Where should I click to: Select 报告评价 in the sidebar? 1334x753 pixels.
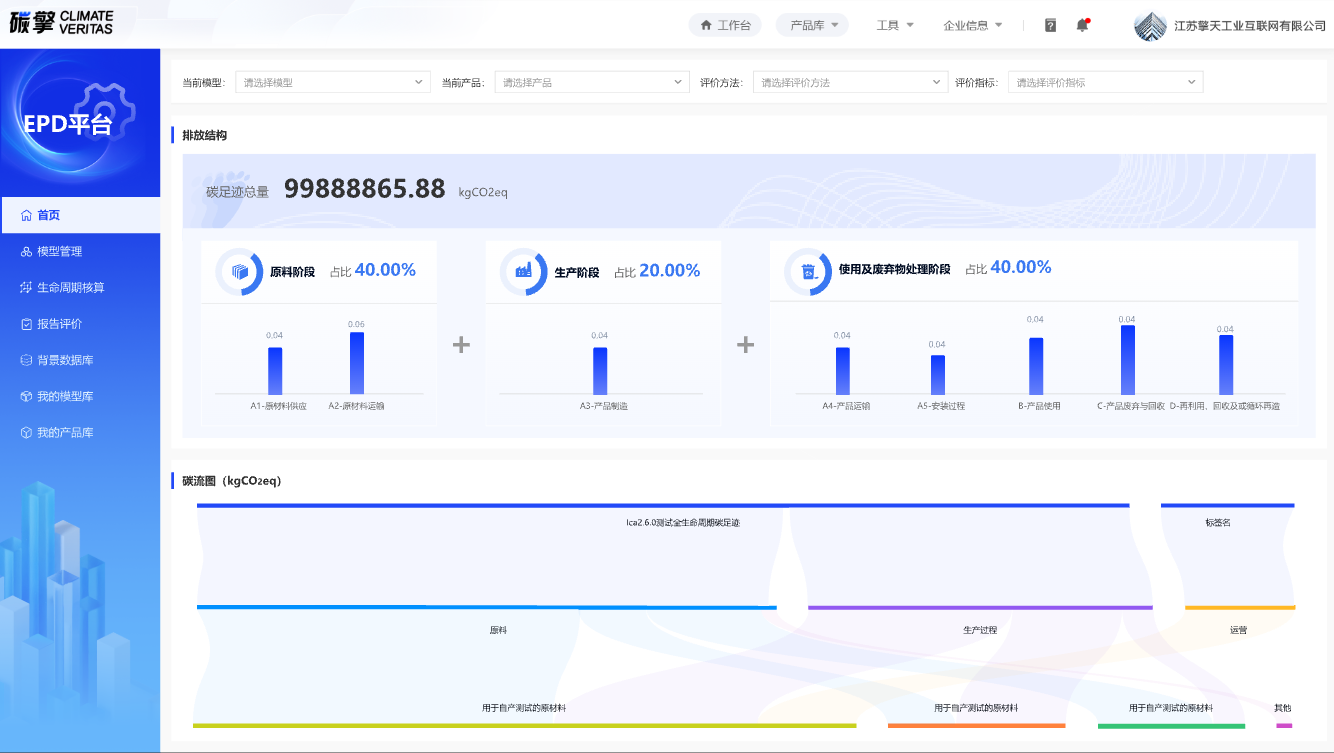[59, 324]
